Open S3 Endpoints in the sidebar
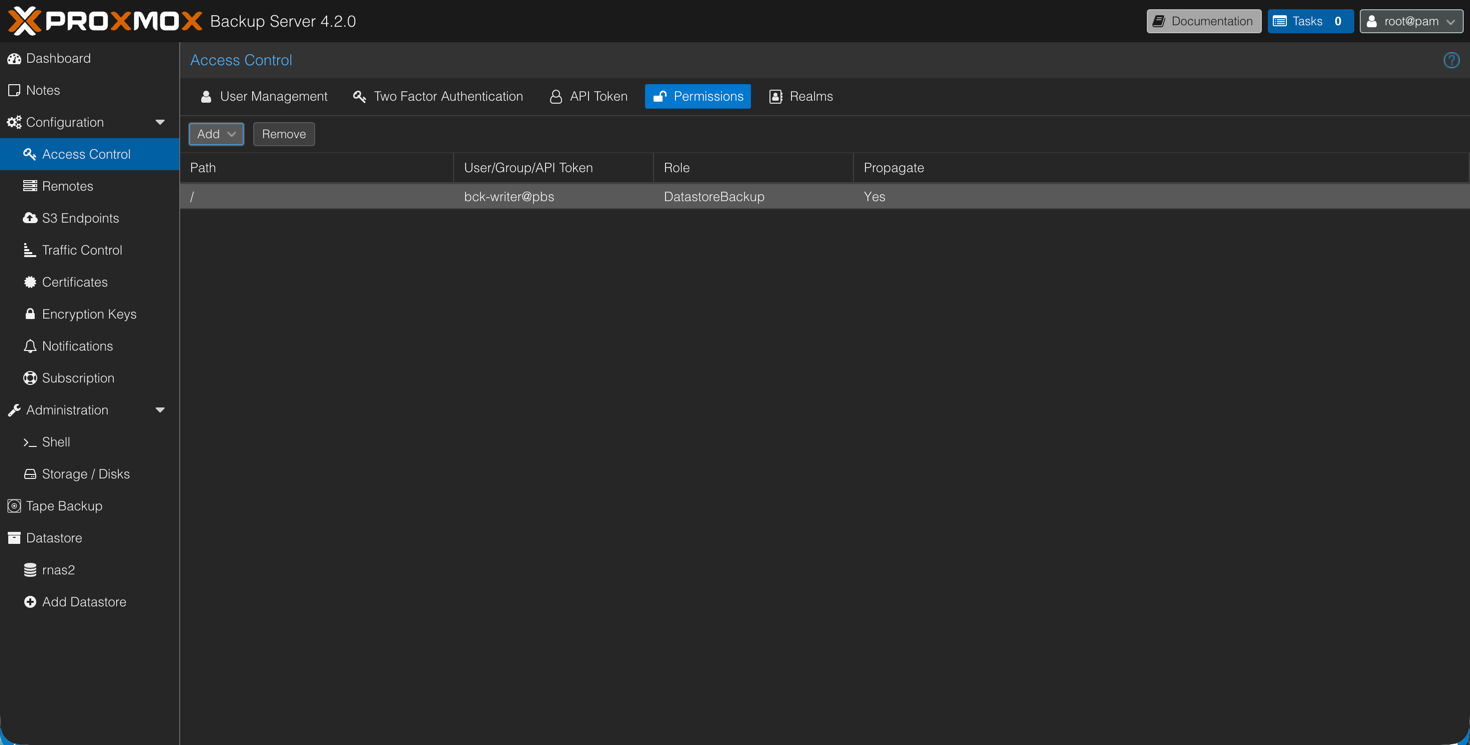 [89, 218]
